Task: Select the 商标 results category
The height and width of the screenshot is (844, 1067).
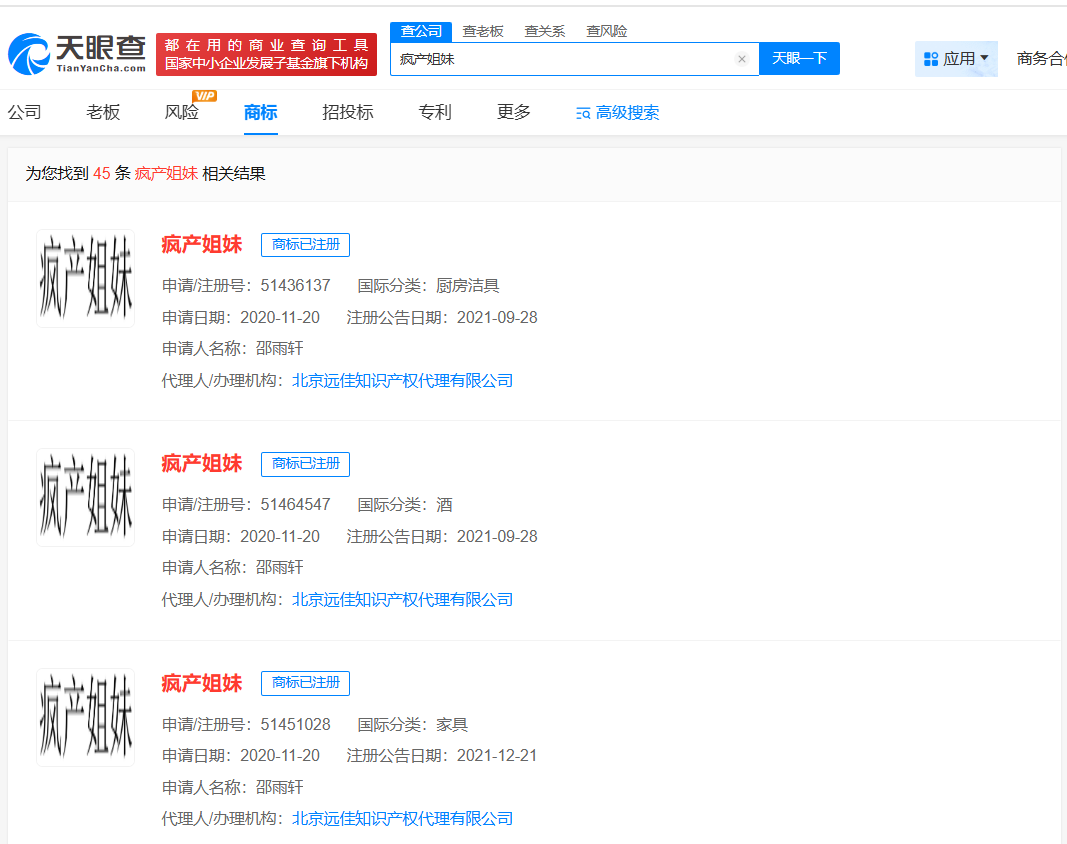Action: (261, 112)
